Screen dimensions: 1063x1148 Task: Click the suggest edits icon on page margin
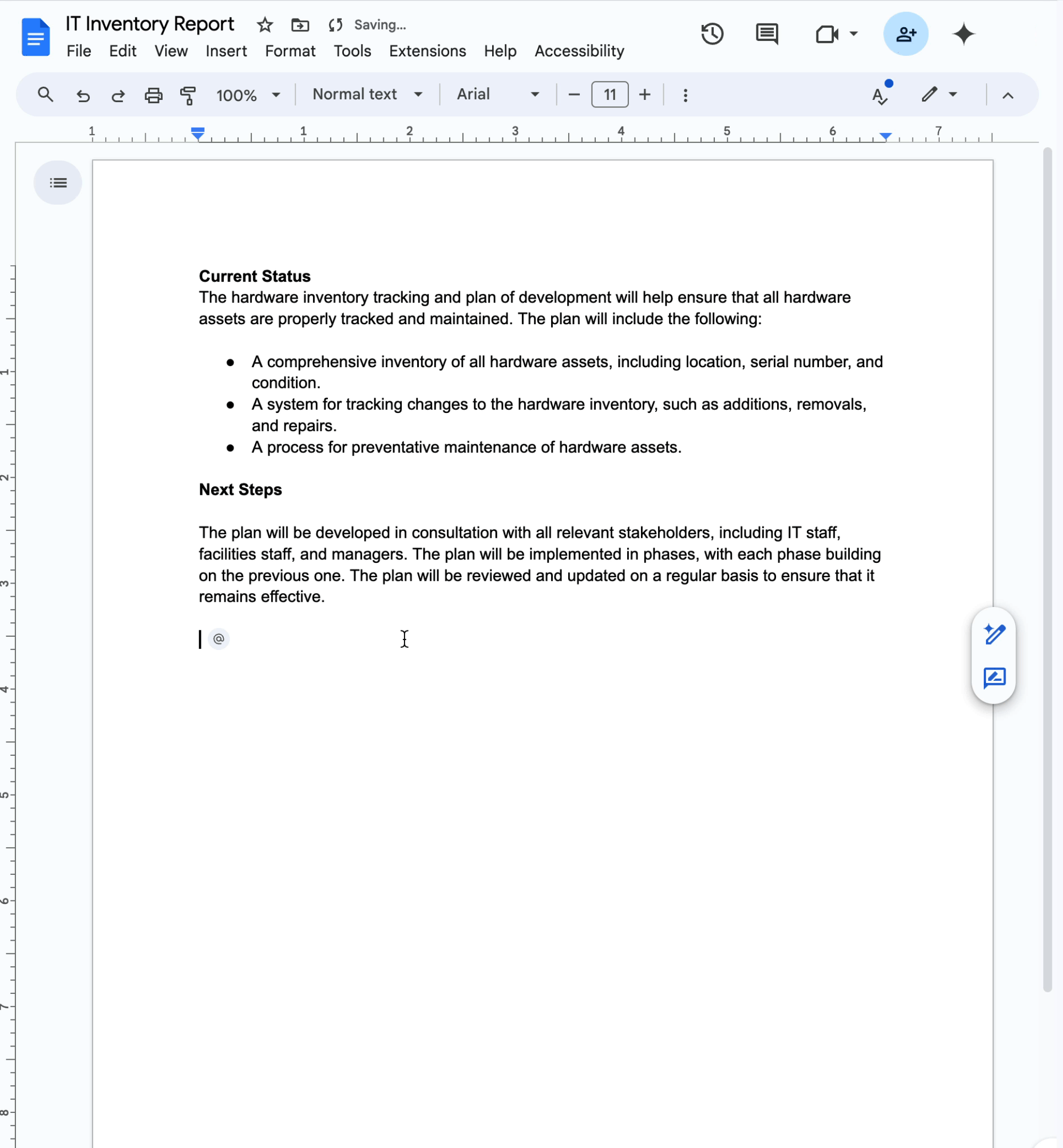point(994,678)
